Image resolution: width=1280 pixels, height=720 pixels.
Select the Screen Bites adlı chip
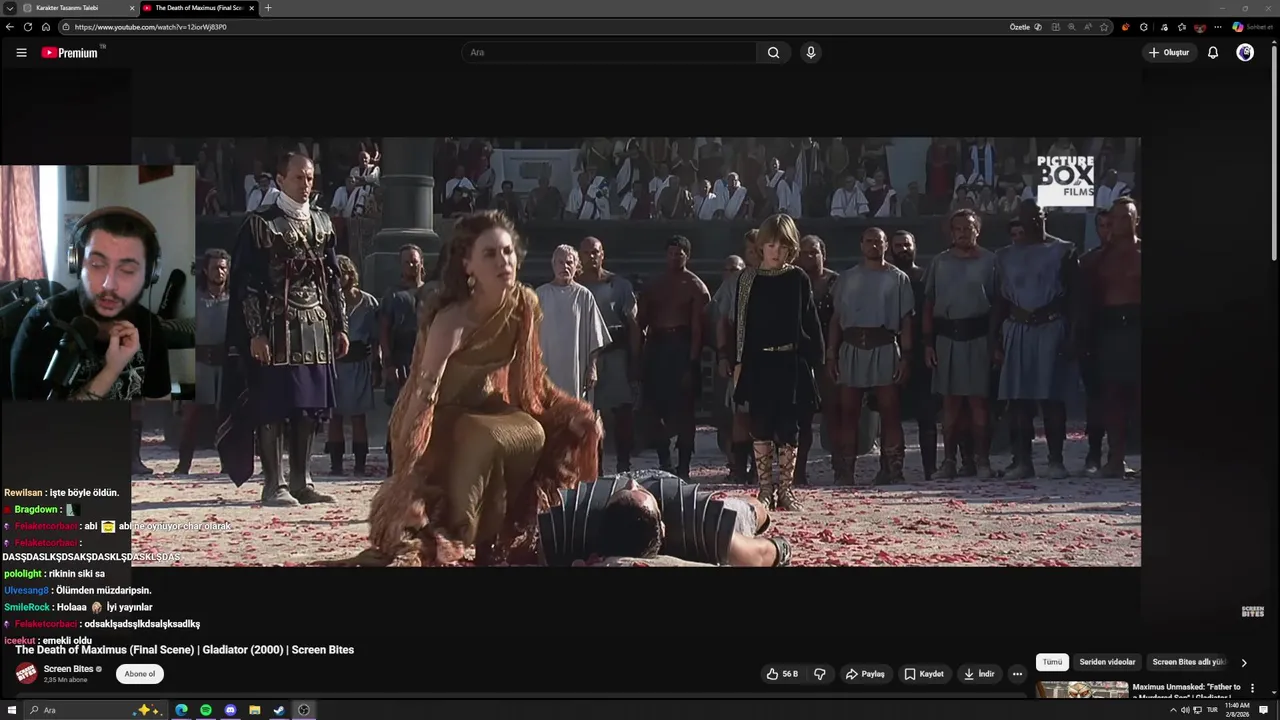click(1188, 662)
